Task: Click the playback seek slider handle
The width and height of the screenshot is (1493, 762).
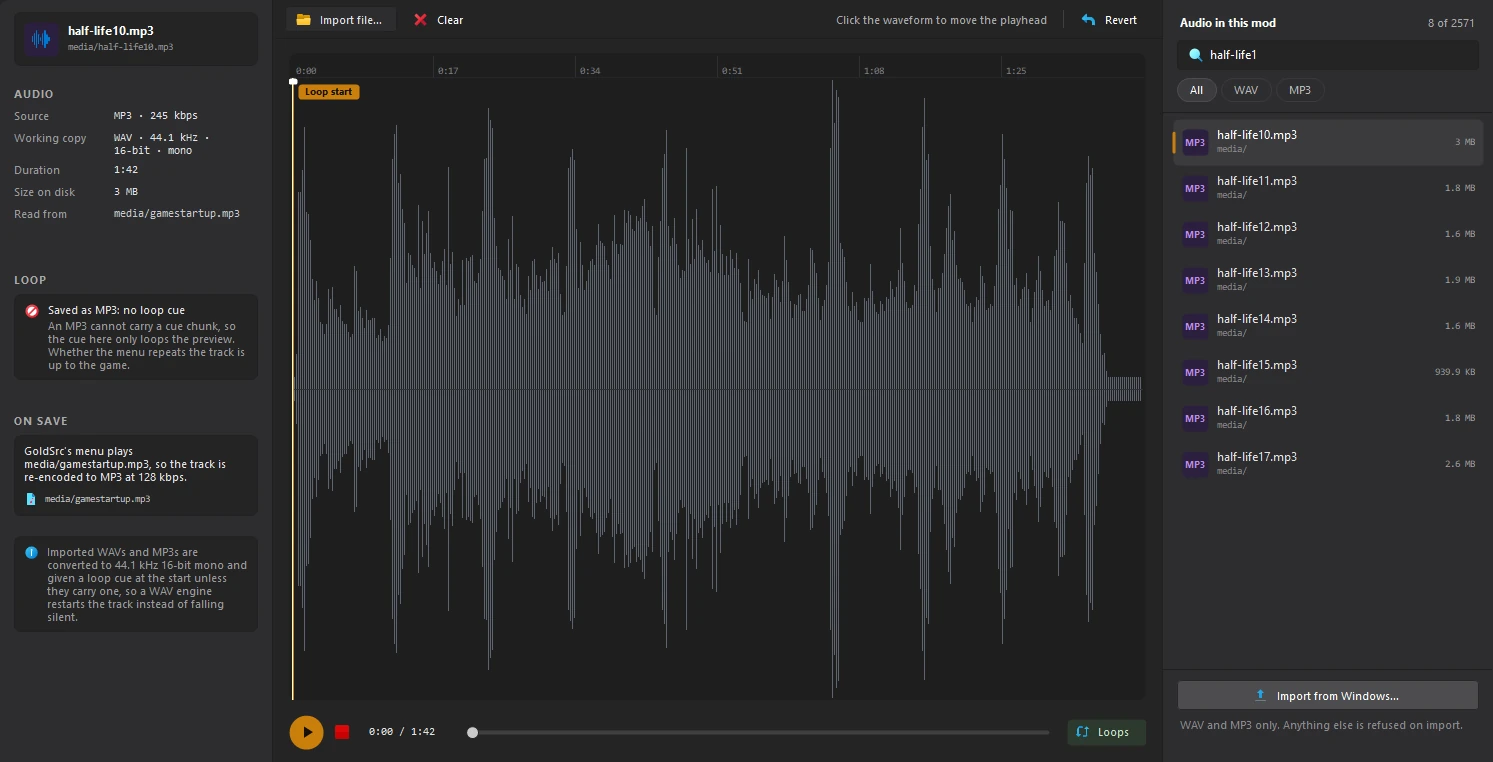Action: click(472, 732)
